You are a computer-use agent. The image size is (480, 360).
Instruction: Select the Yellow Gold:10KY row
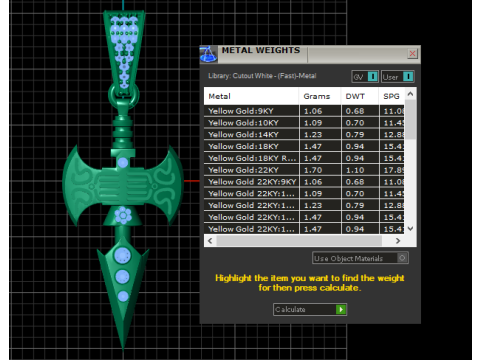(x=304, y=123)
